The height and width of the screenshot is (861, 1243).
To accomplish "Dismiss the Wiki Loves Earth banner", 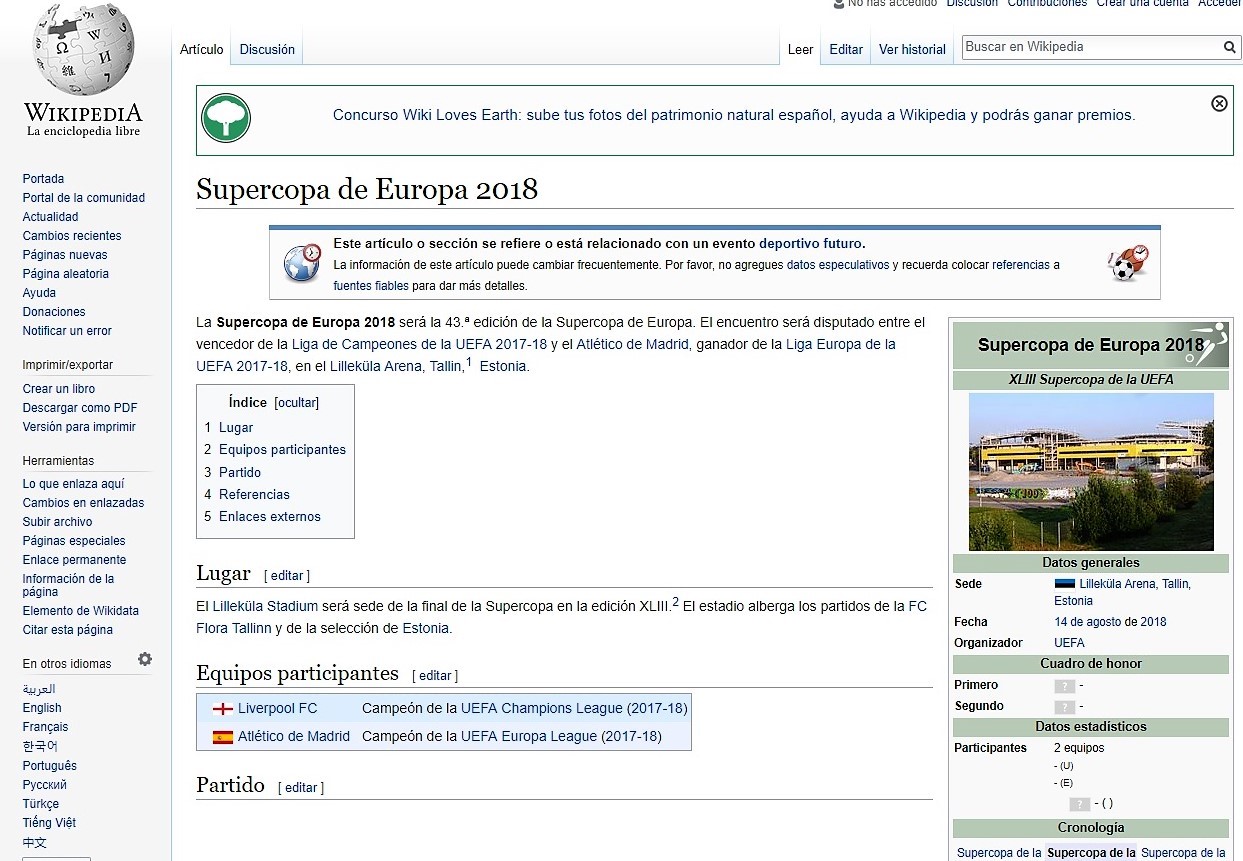I will click(x=1218, y=103).
